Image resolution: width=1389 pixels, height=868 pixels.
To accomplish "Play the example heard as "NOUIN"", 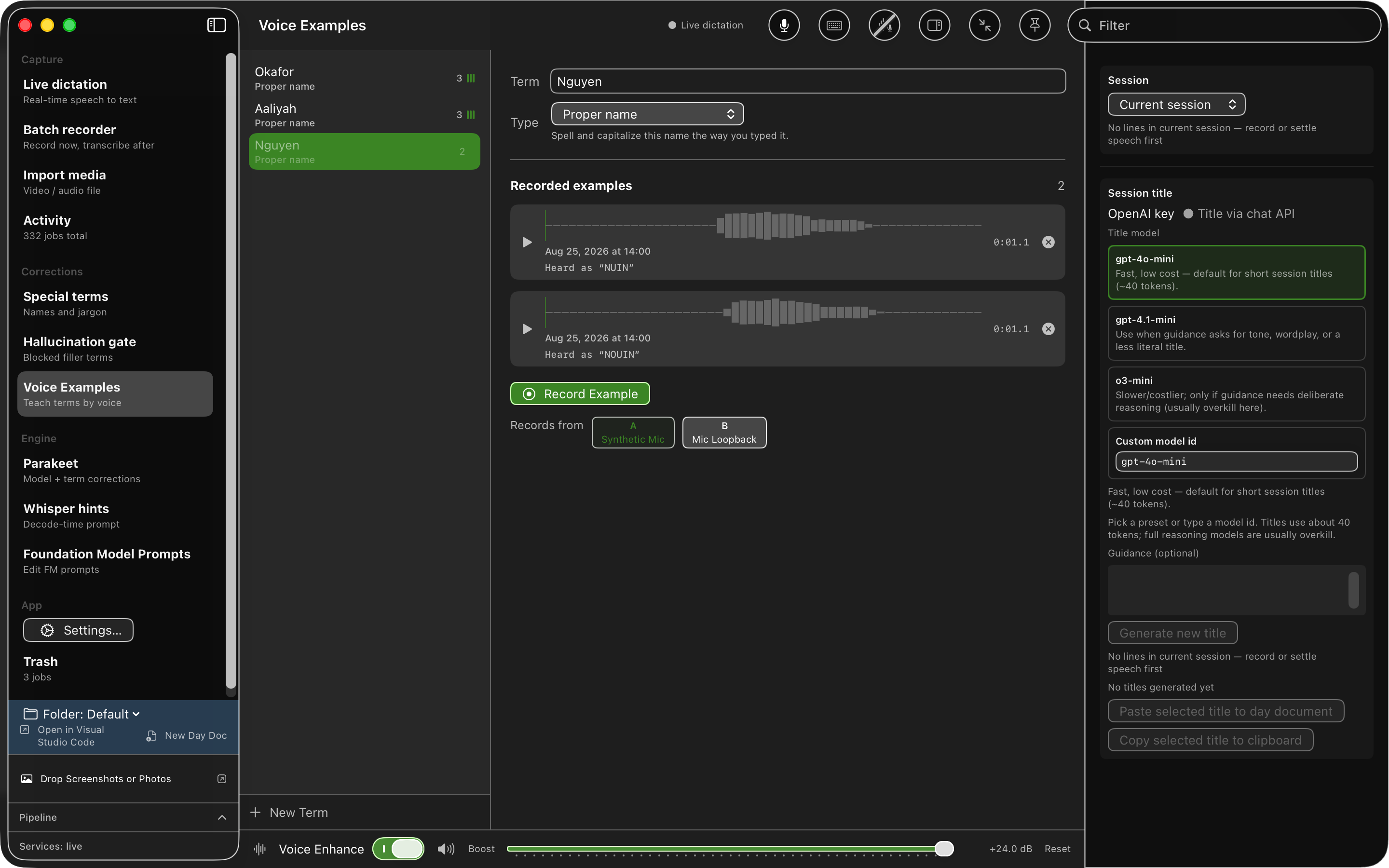I will [527, 329].
